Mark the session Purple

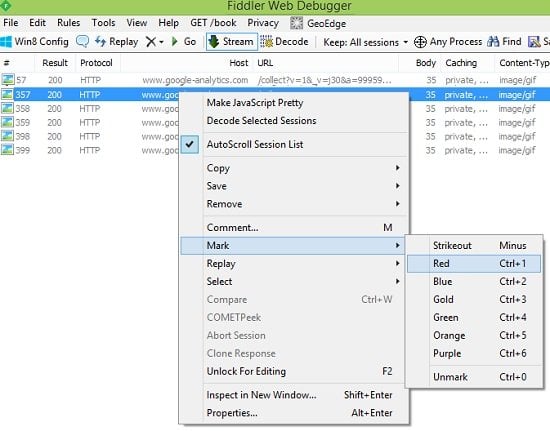coord(474,353)
